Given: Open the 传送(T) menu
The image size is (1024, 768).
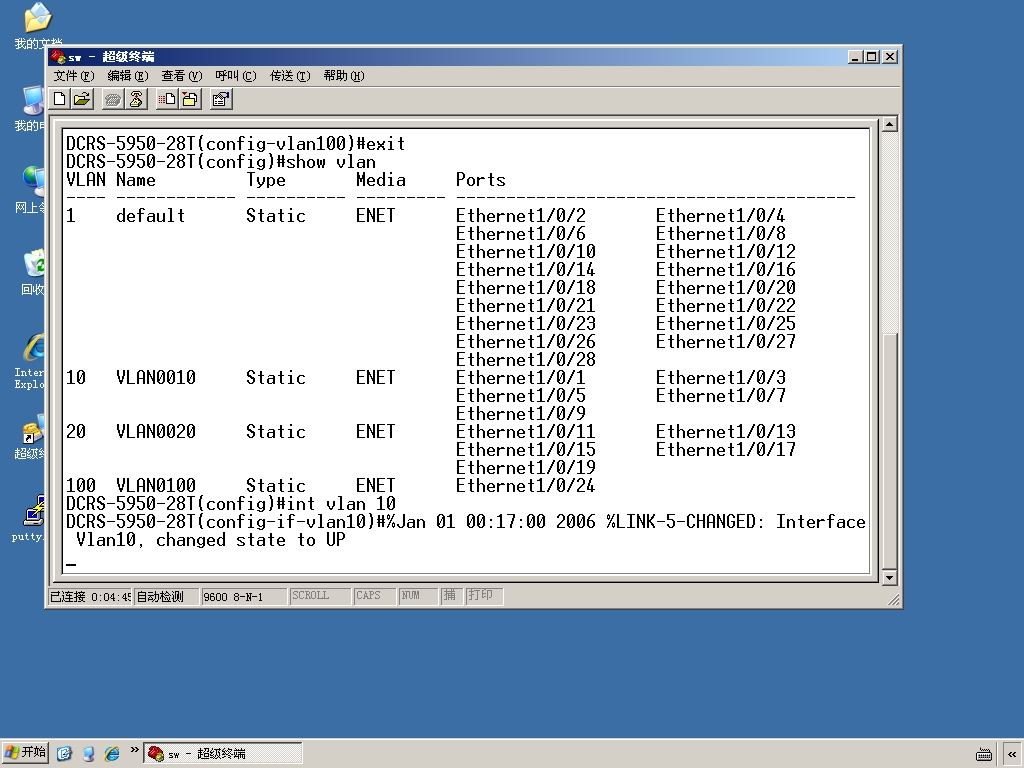Looking at the screenshot, I should click(x=290, y=76).
